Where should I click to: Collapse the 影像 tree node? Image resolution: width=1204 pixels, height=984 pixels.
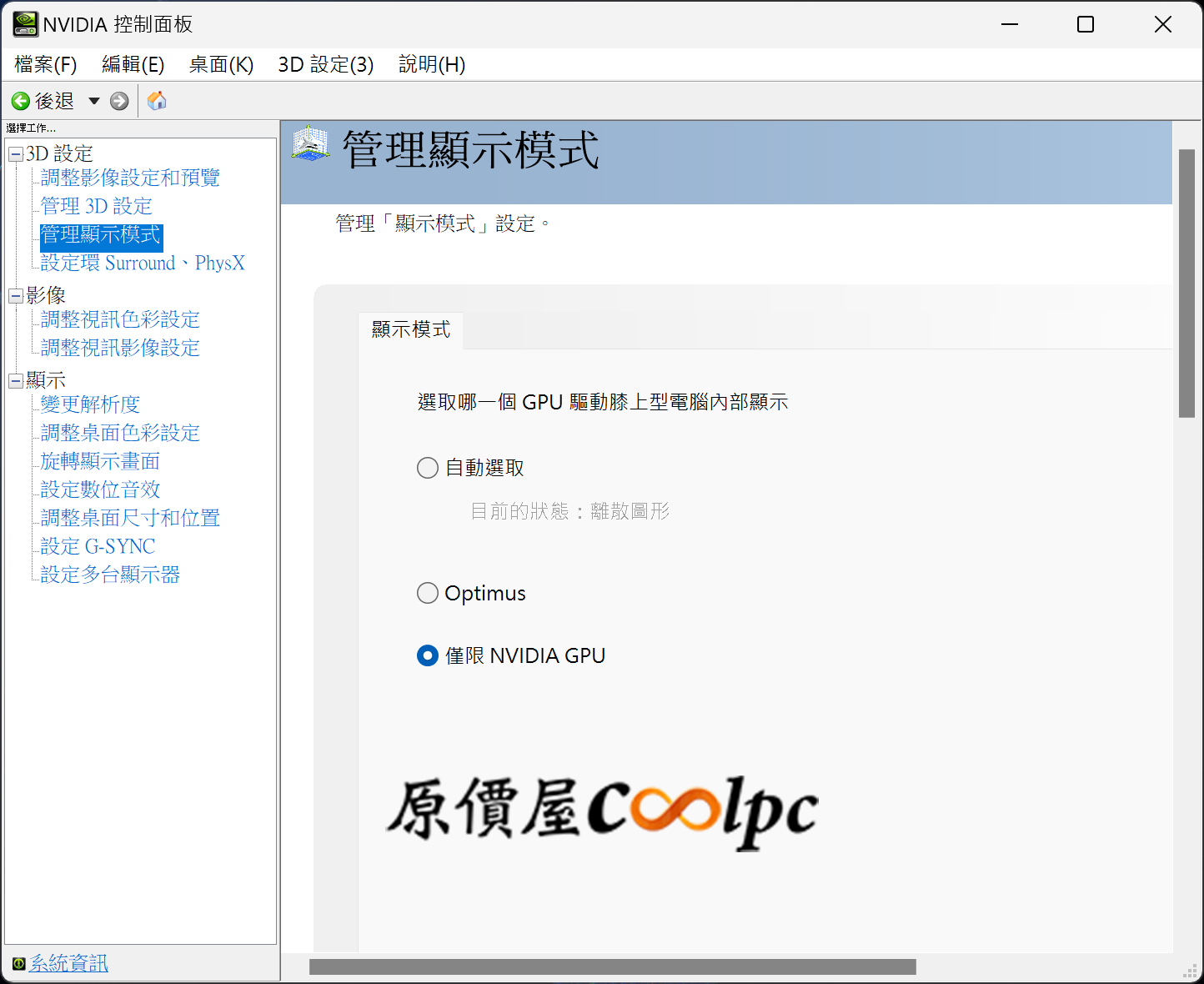coord(16,296)
